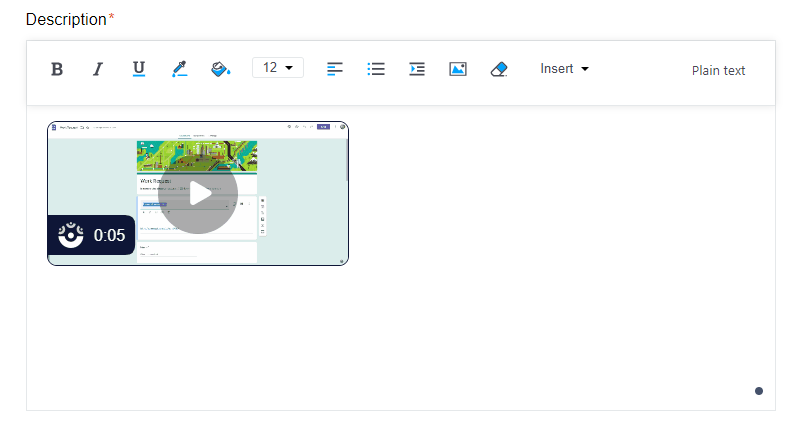Clear formatting with the eraser icon
The width and height of the screenshot is (801, 423).
point(499,68)
